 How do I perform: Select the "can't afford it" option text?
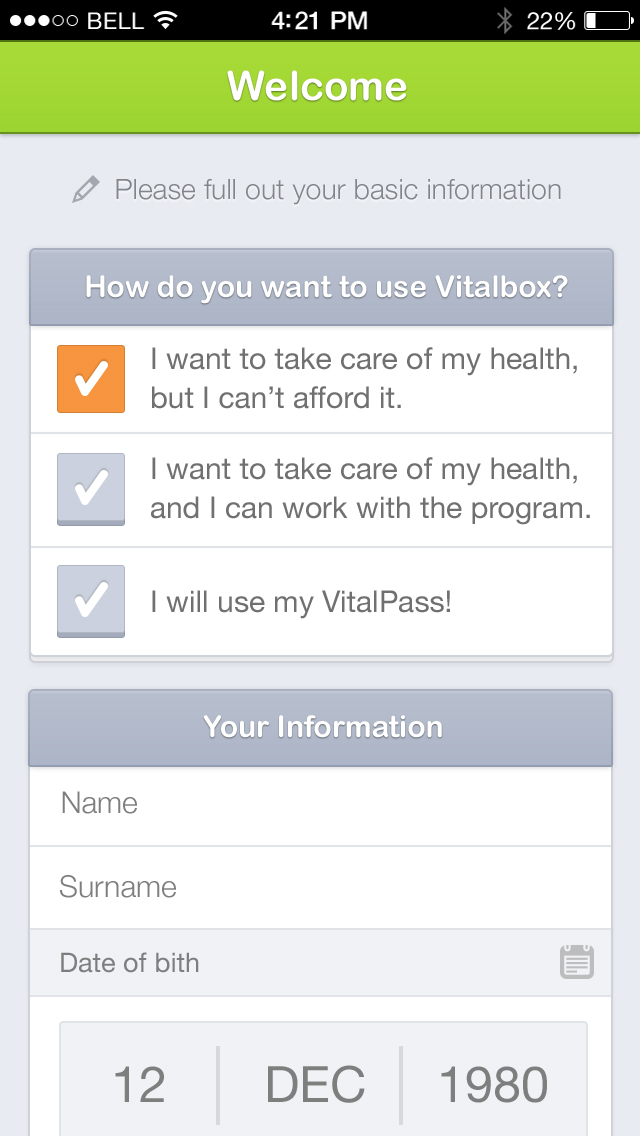coord(364,379)
